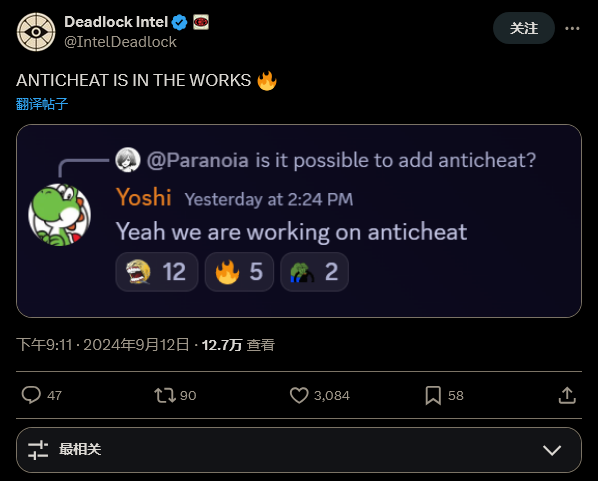
Task: Bookmark the post with bookmark icon
Action: point(433,395)
